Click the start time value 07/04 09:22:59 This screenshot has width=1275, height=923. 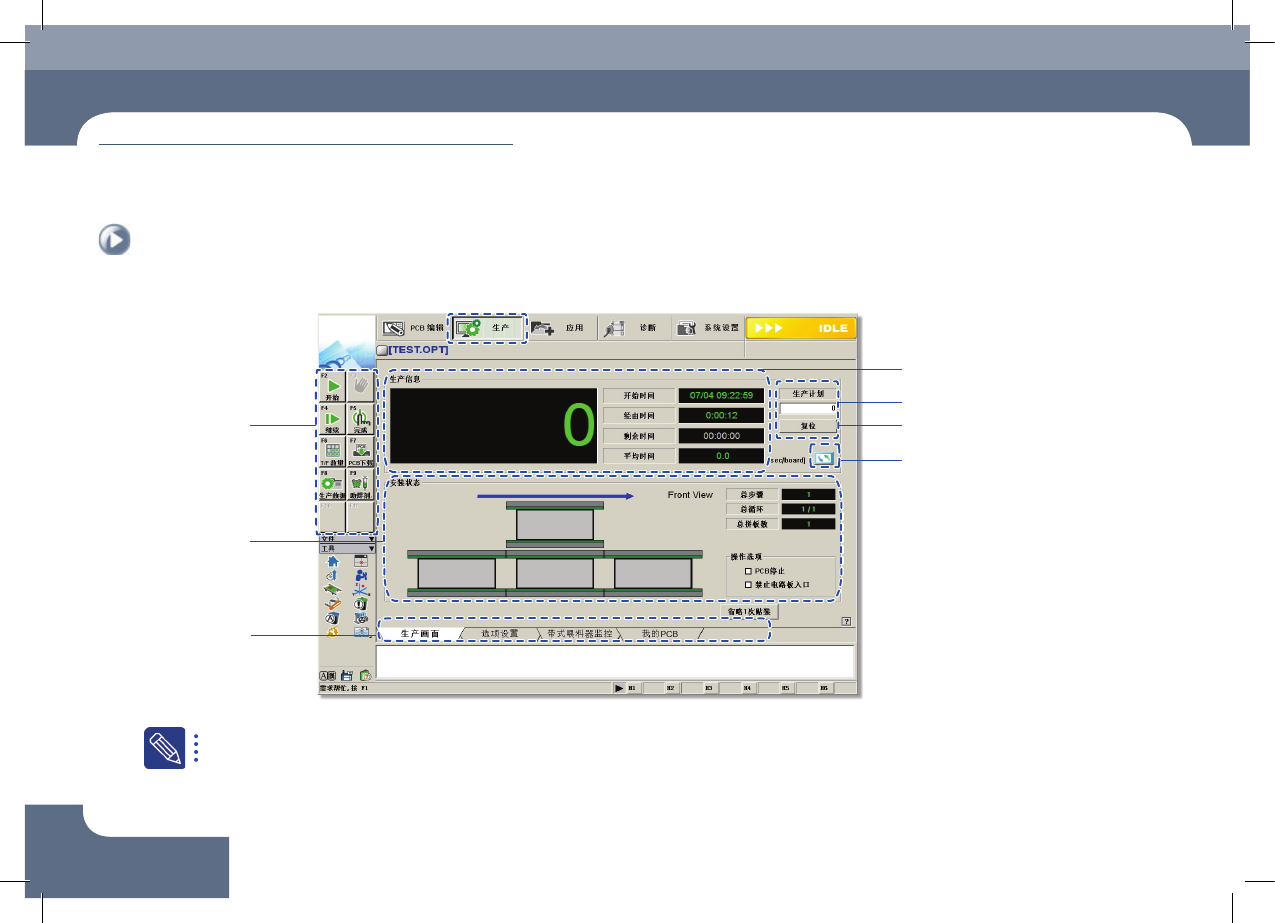tap(721, 395)
